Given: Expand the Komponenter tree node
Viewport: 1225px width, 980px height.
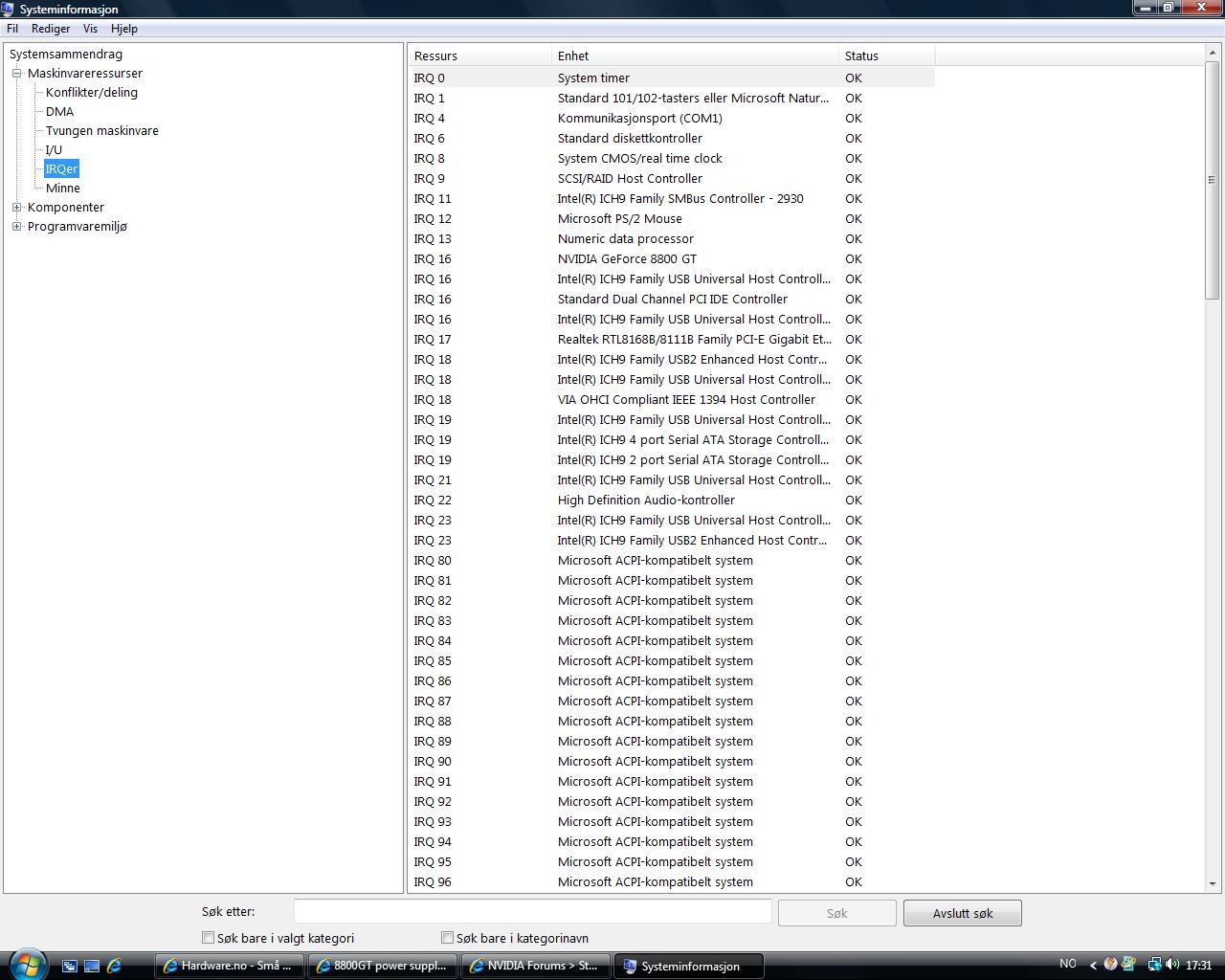Looking at the screenshot, I should point(16,207).
